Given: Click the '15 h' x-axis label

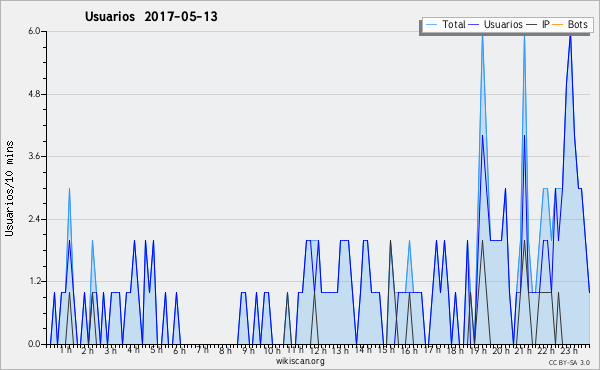Looking at the screenshot, I should coord(386,350).
